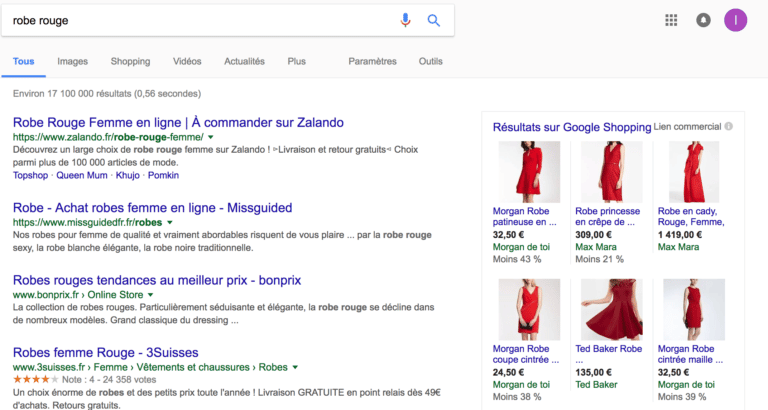This screenshot has width=768, height=410.
Task: Follow the Khujo sitelink
Action: point(128,175)
